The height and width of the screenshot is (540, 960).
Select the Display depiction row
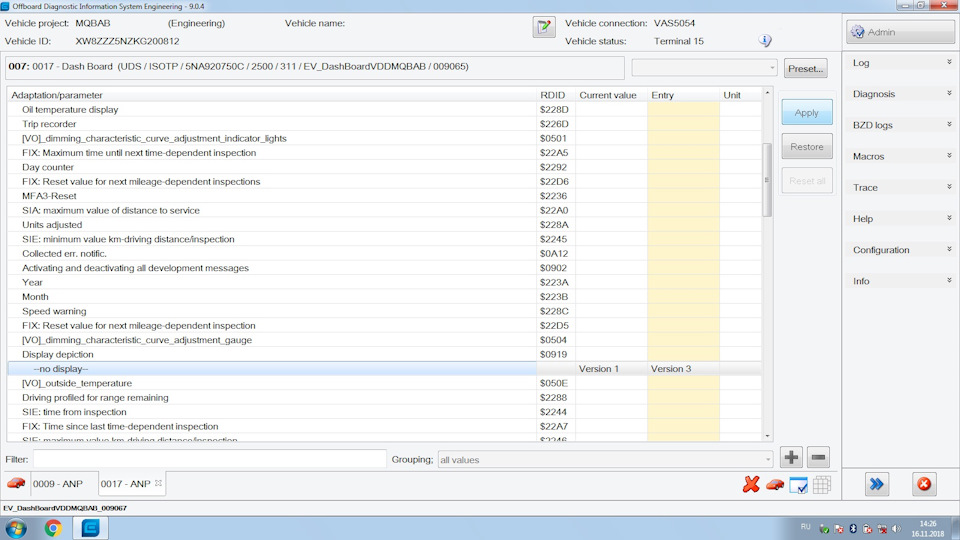point(384,354)
